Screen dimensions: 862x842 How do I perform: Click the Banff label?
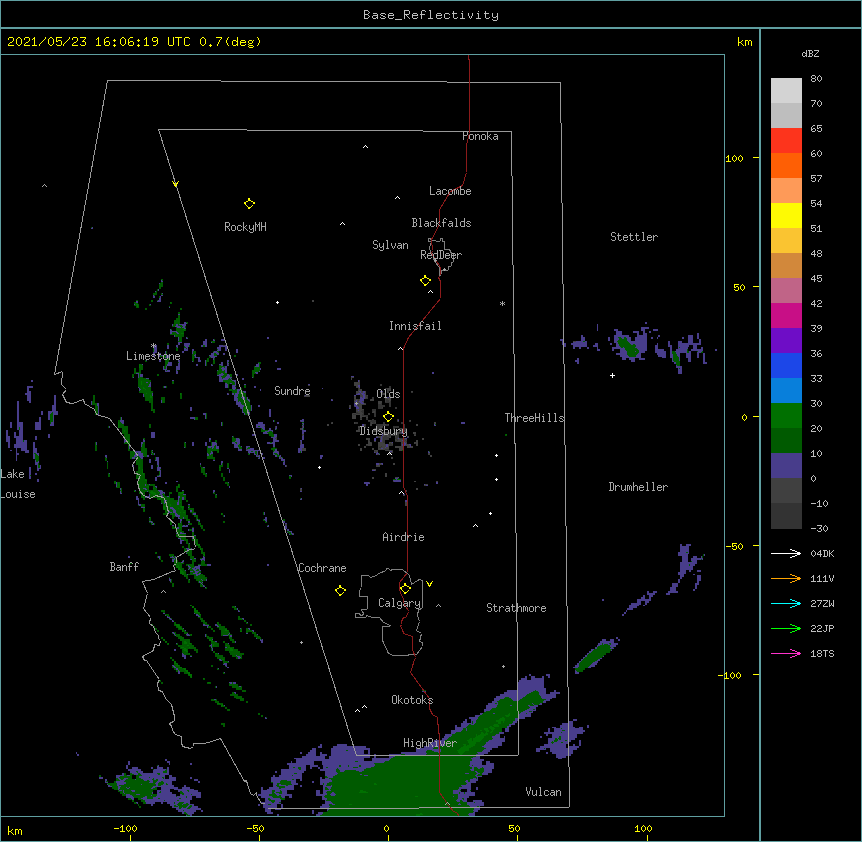click(x=124, y=567)
